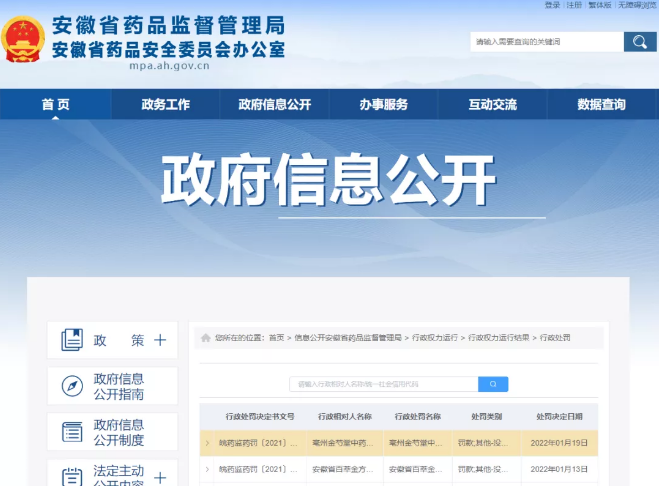Go to 政务工作 in the navigation bar

(166, 105)
